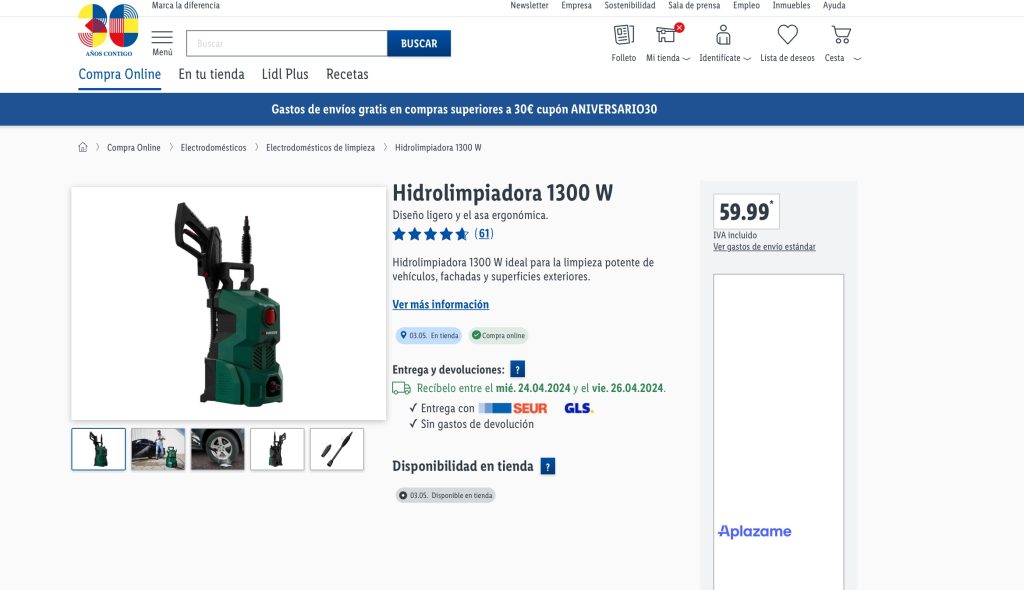This screenshot has height=590, width=1024.
Task: Click help icon beside Entrega y devoluciones
Action: click(x=517, y=369)
